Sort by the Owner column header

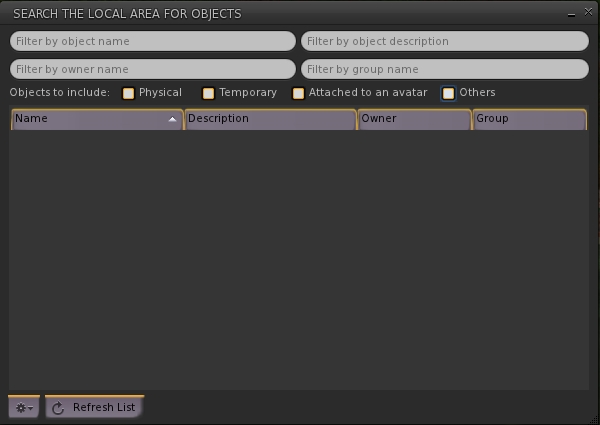[x=414, y=119]
